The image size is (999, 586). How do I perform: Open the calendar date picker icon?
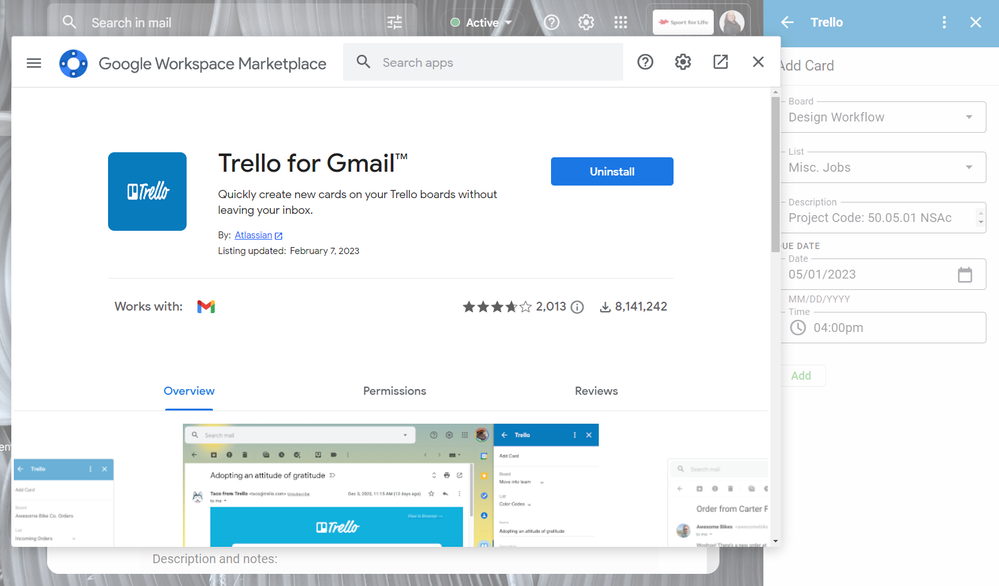click(x=965, y=275)
